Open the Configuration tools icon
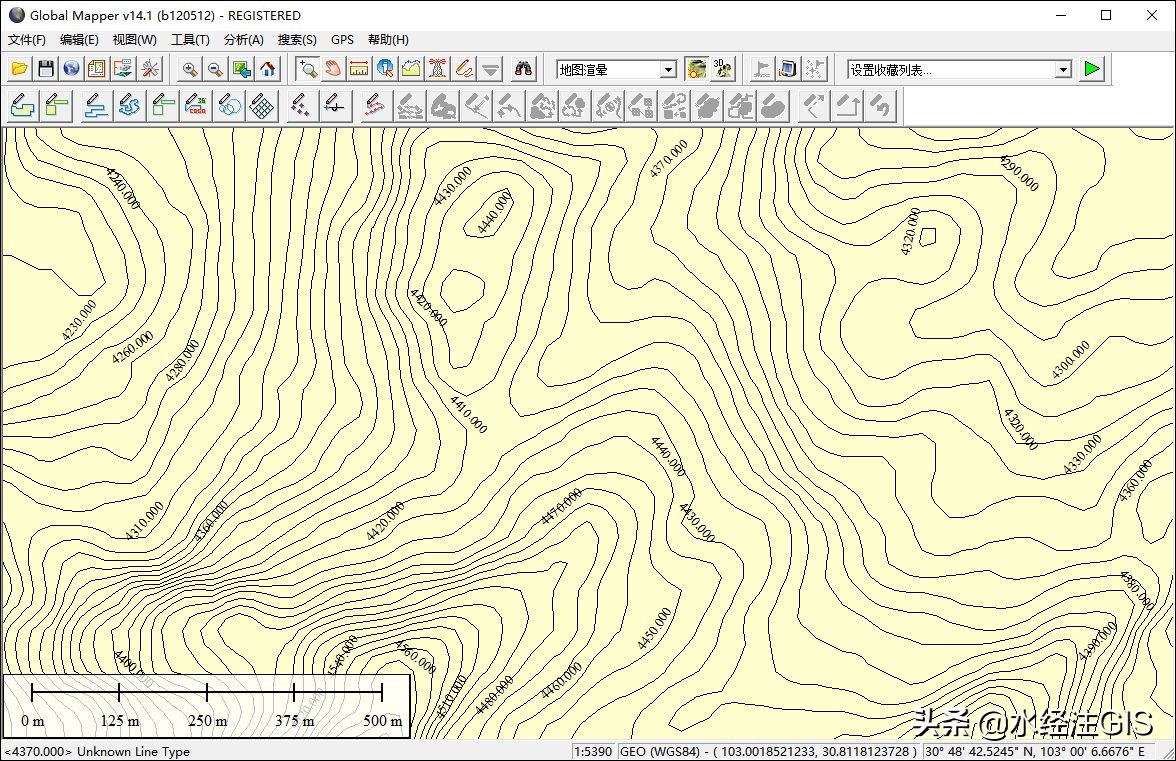Viewport: 1176px width, 761px height. pos(150,69)
